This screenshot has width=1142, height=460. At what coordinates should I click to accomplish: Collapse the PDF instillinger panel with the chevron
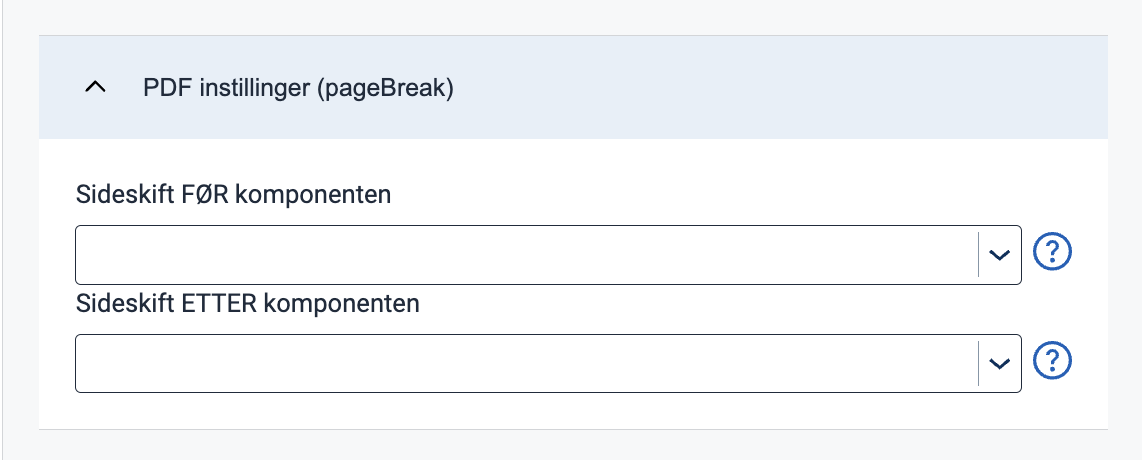95,87
